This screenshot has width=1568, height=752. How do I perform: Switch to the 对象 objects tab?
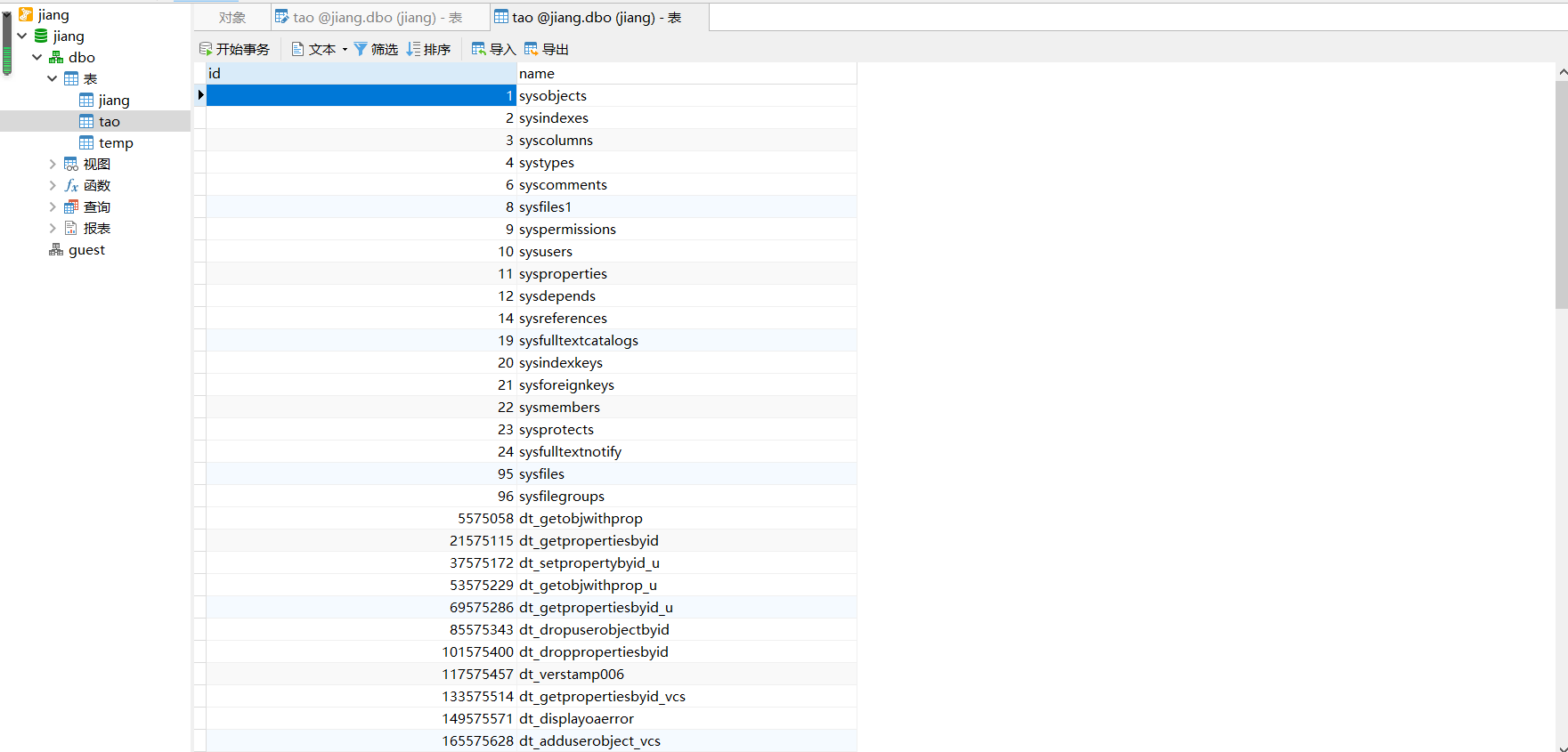pos(232,18)
